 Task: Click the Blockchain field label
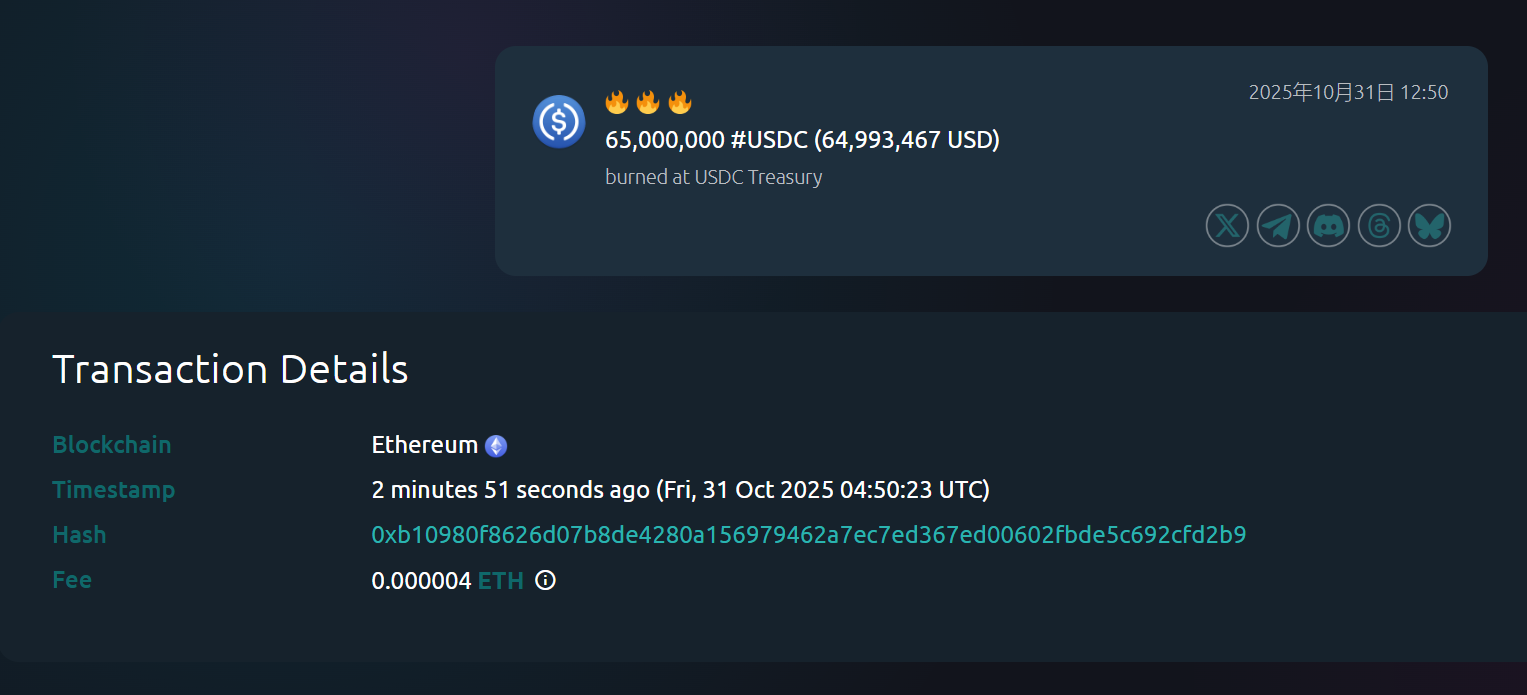pos(112,445)
